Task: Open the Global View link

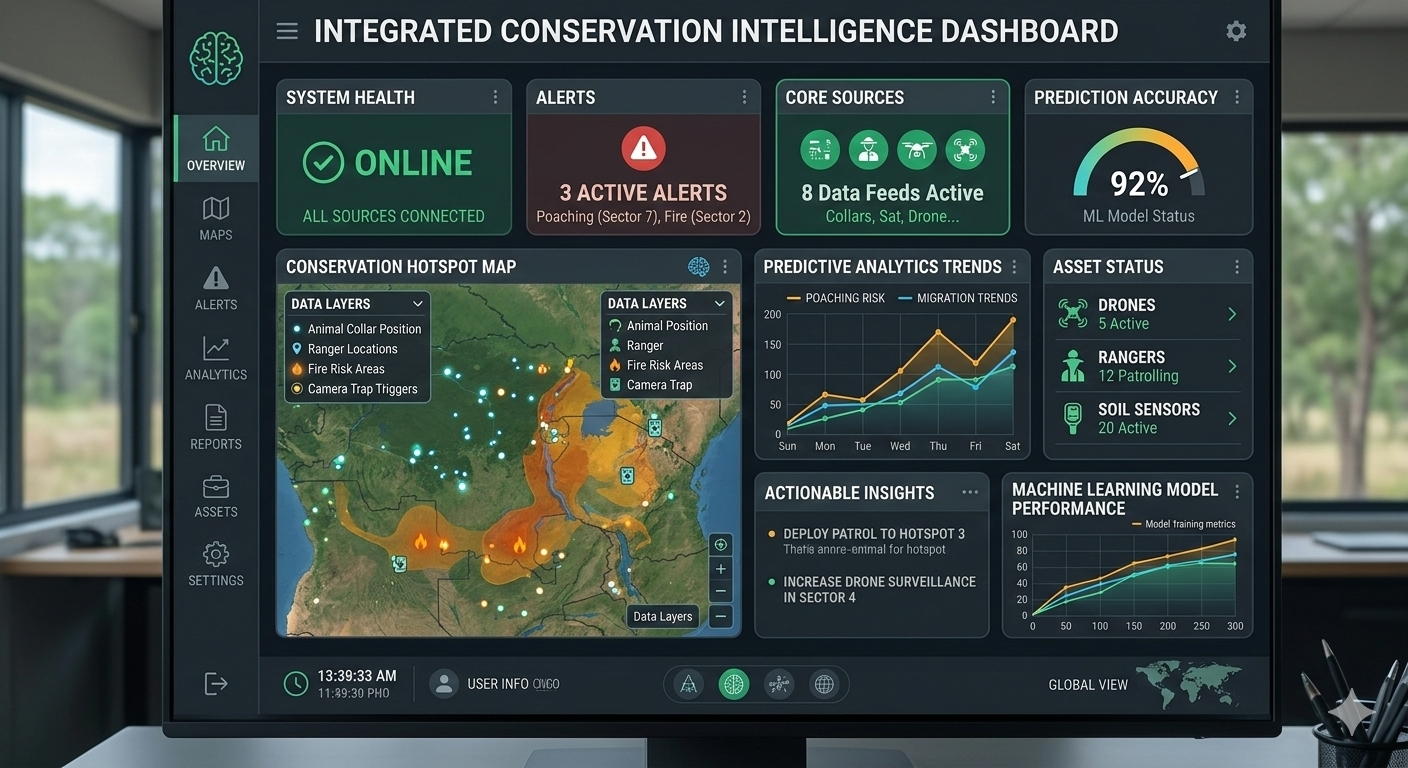Action: [1088, 685]
